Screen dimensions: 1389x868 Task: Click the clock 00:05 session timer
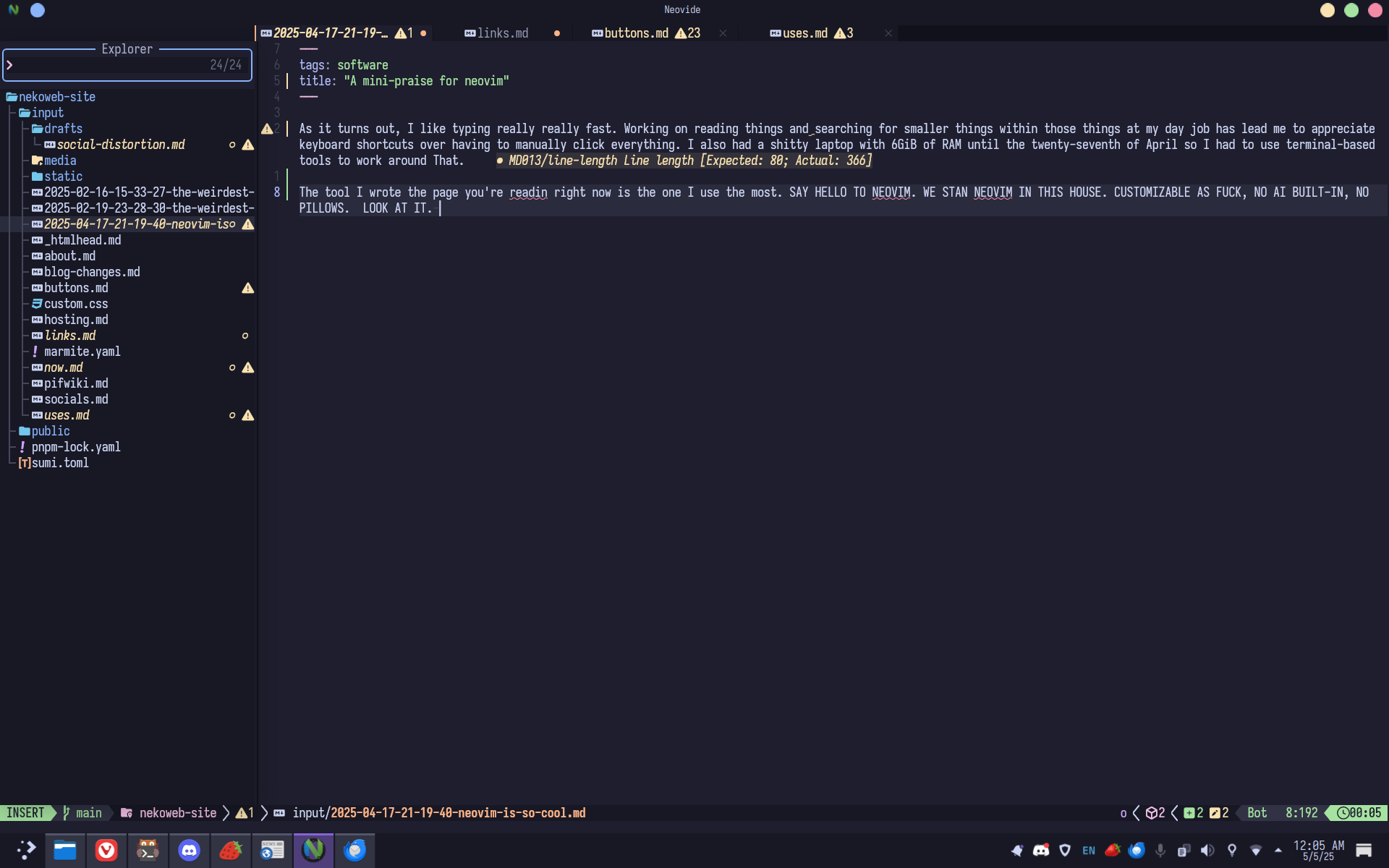click(x=1359, y=813)
